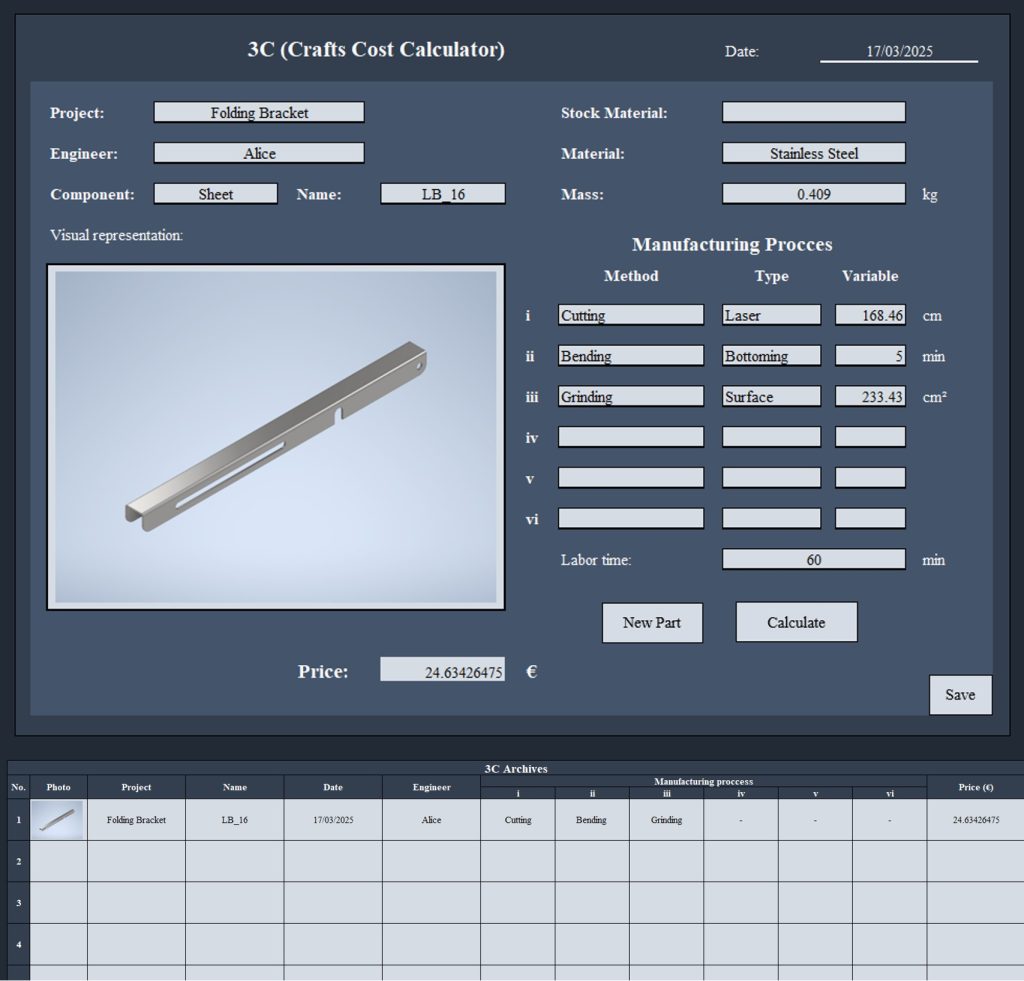Click the Labor time field showing 60

pos(813,560)
